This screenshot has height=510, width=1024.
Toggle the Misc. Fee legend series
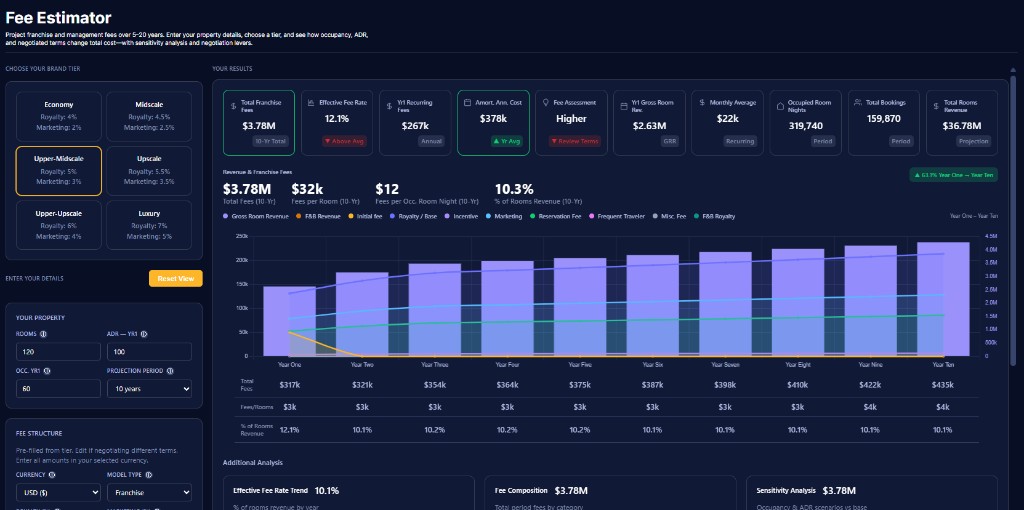click(668, 216)
